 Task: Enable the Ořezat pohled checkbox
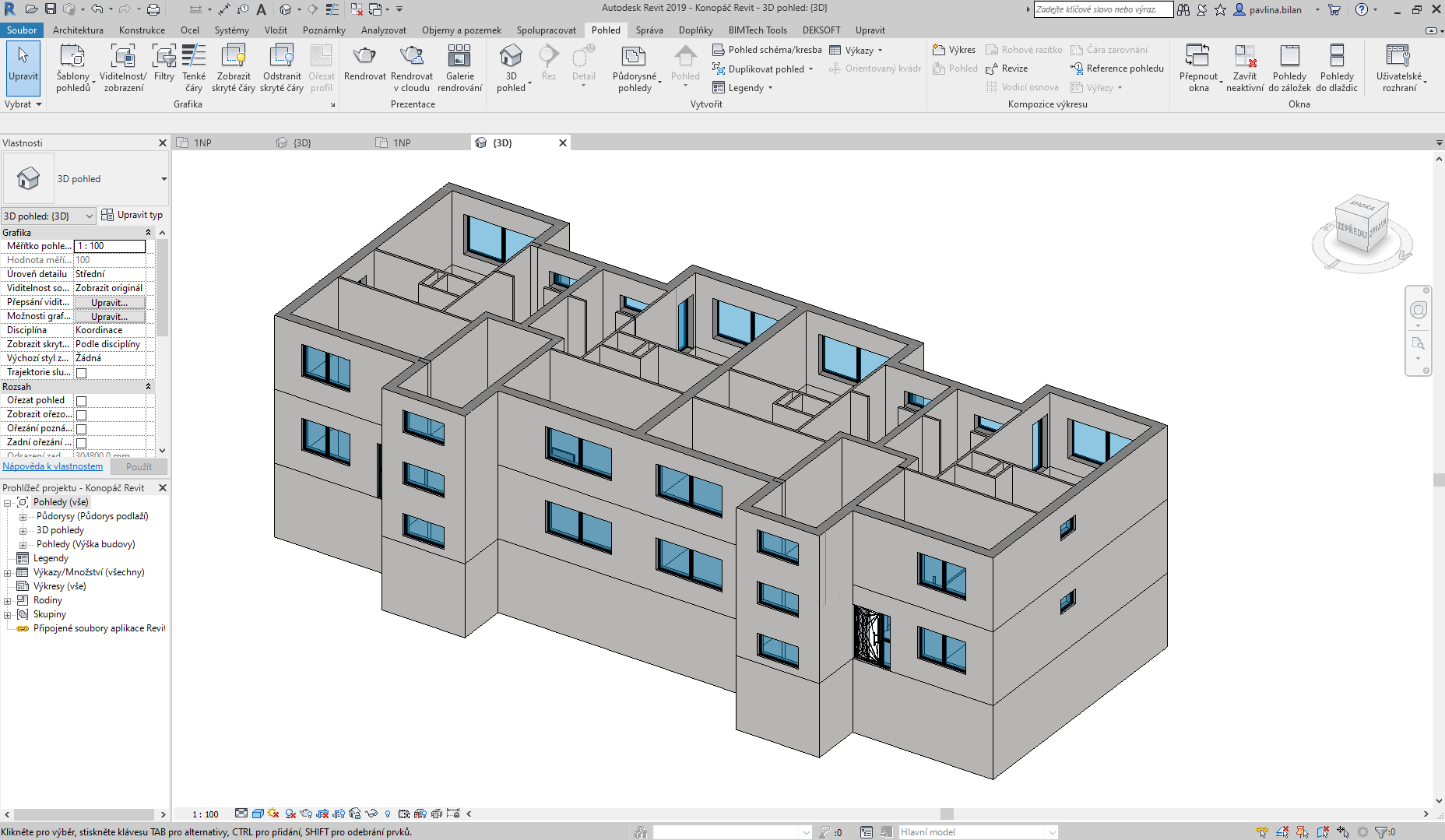coord(82,401)
